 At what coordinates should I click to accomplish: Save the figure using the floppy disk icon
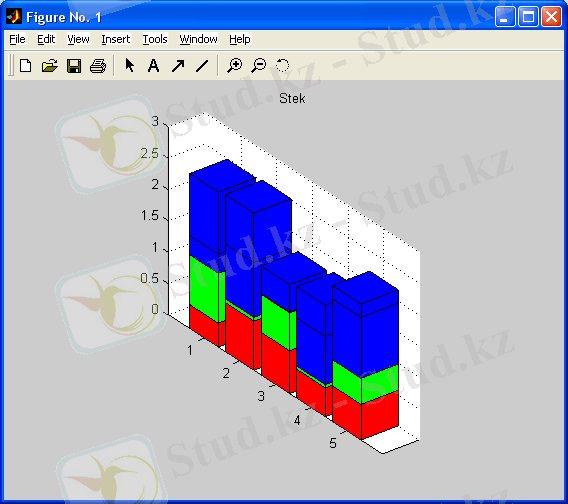74,66
